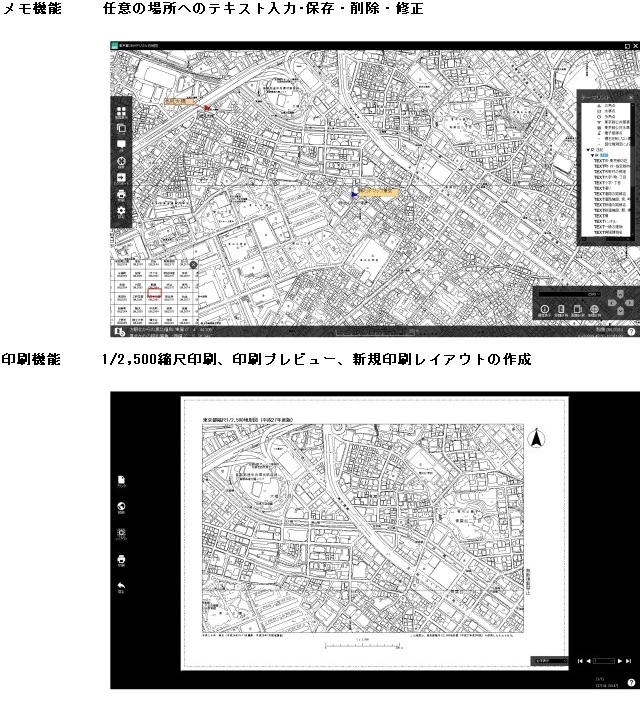Open settings gear in the map toolbar
The image size is (640, 703).
[x=121, y=210]
